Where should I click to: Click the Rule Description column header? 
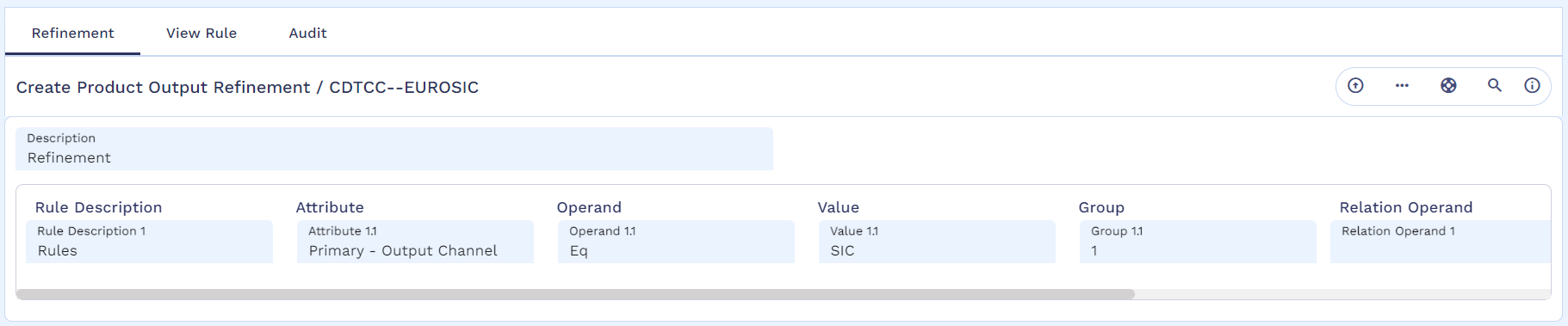tap(98, 207)
